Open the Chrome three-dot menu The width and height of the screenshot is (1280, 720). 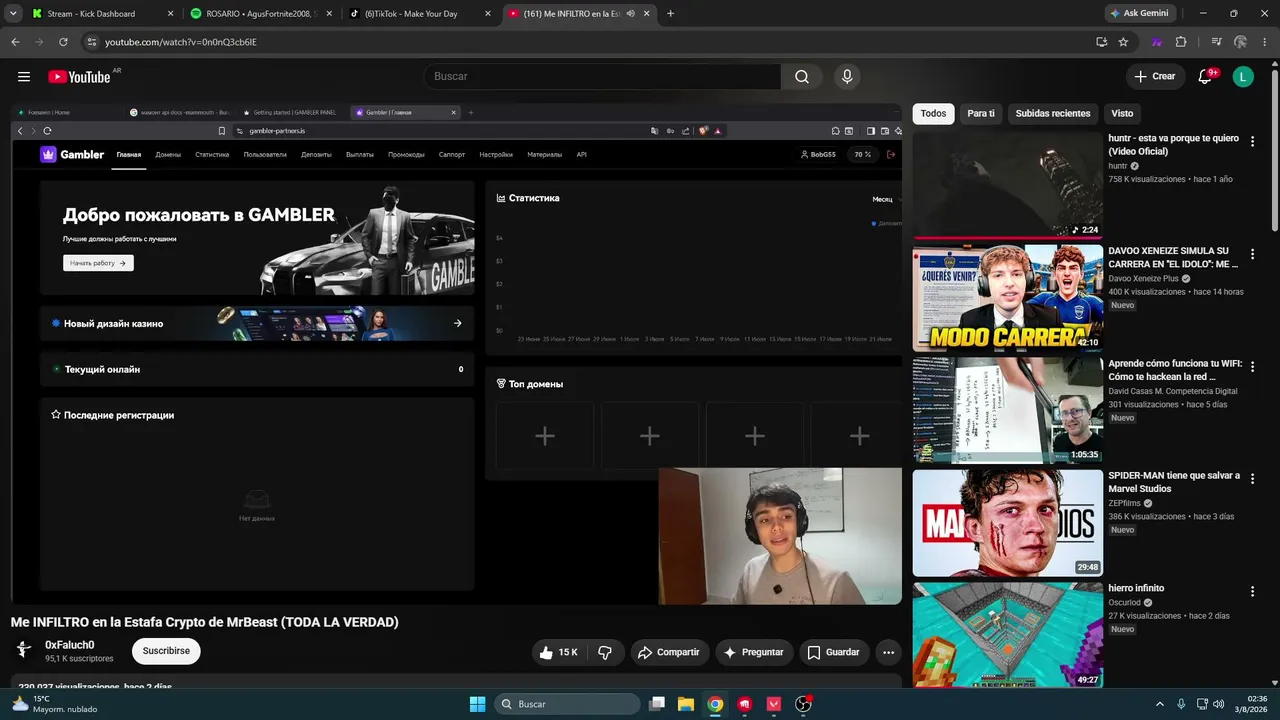(1264, 42)
